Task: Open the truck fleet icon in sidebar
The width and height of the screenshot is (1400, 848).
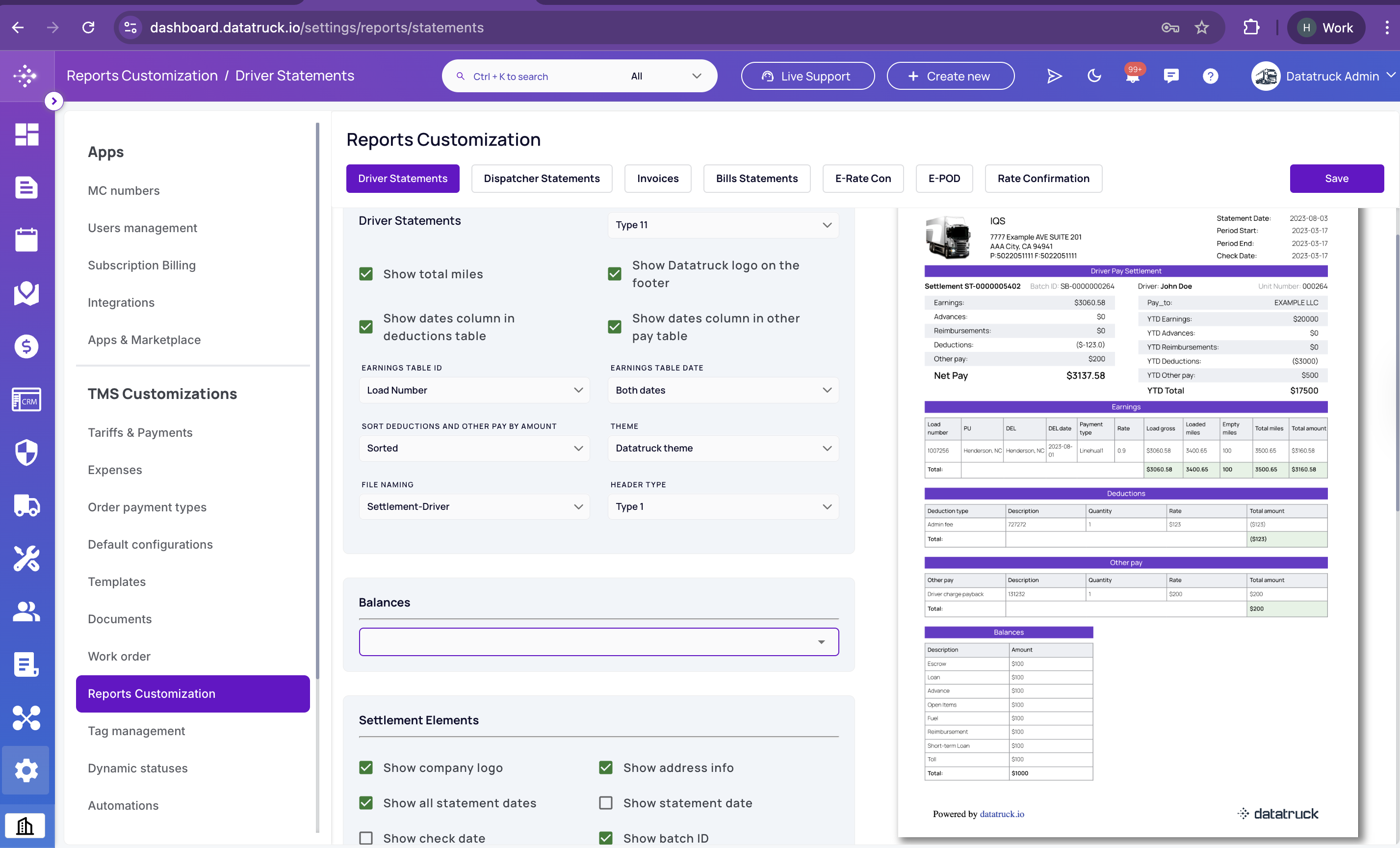Action: point(26,505)
